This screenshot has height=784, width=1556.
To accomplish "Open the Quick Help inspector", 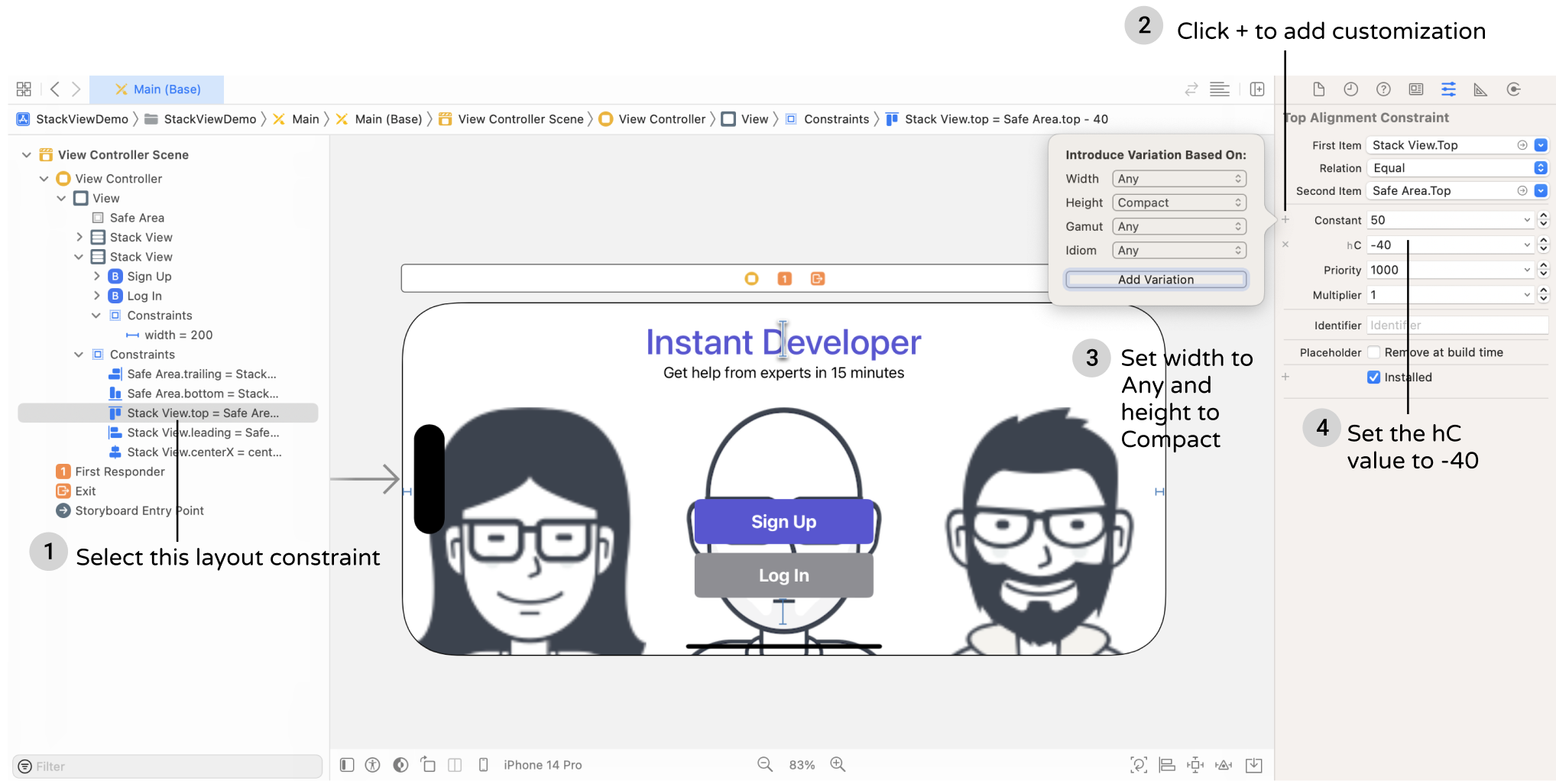I will pyautogui.click(x=1383, y=89).
